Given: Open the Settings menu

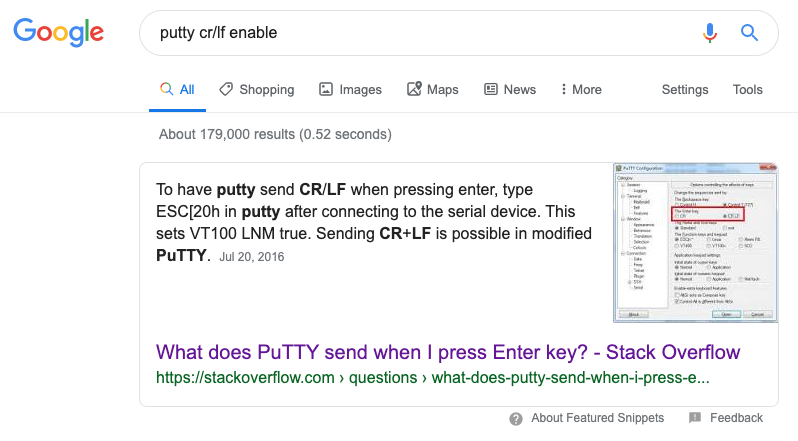Looking at the screenshot, I should [x=685, y=89].
